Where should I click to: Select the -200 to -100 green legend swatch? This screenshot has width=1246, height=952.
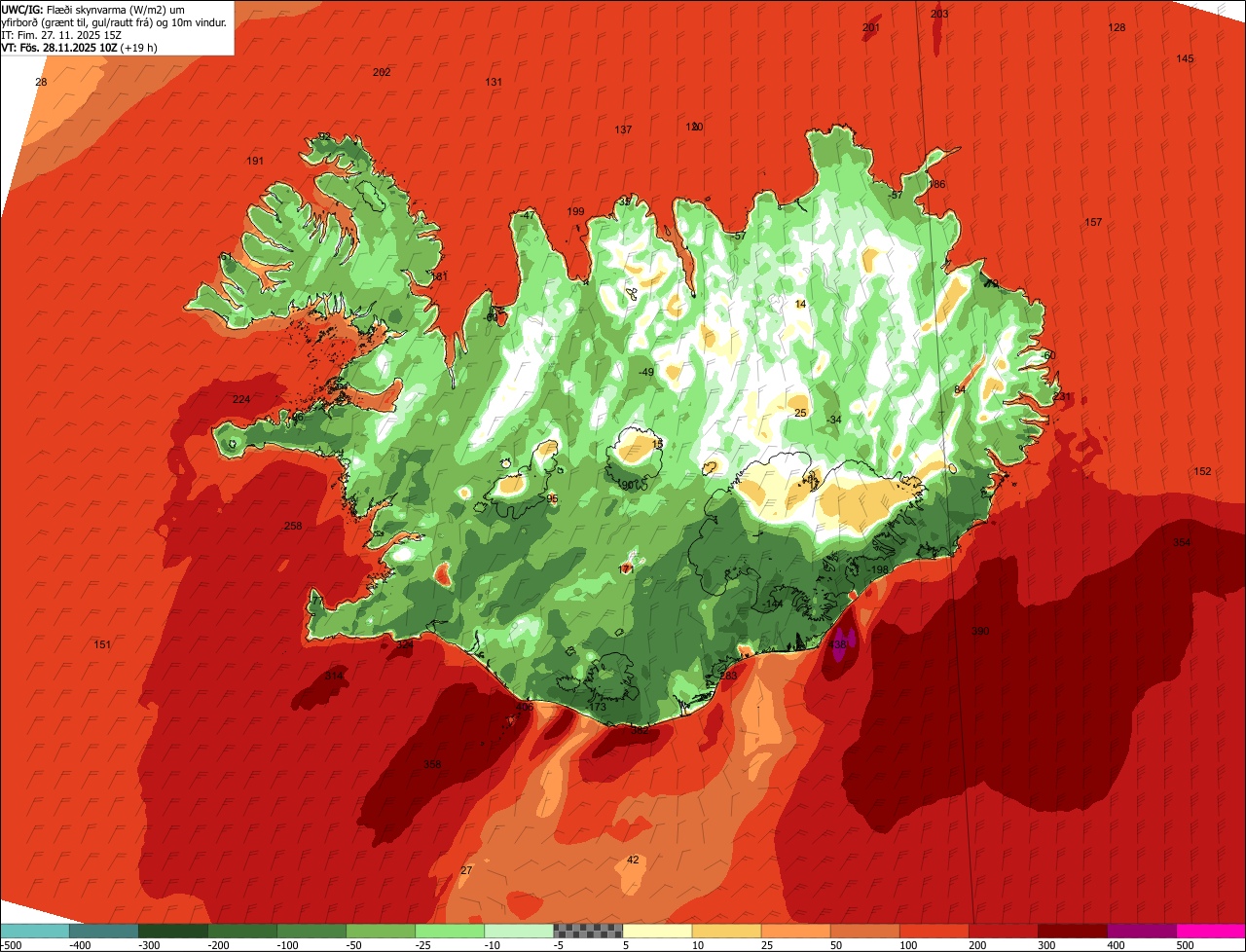click(242, 931)
